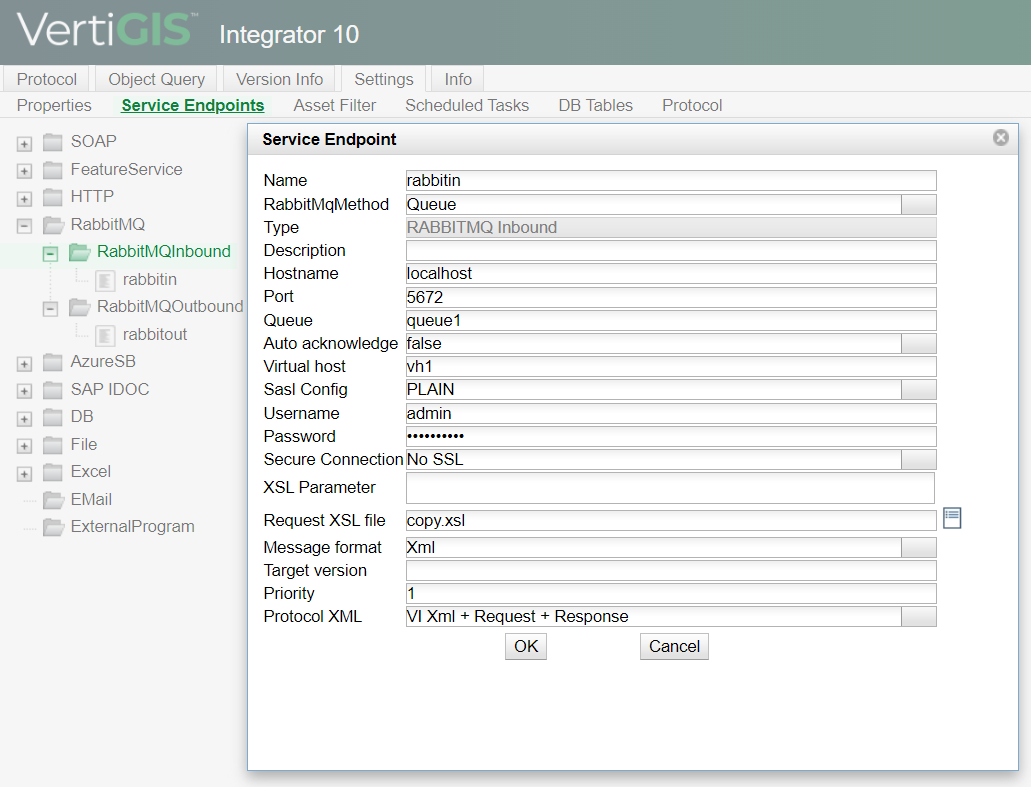Viewport: 1031px width, 787px height.
Task: Select the EMail tree item
Action: [x=91, y=500]
